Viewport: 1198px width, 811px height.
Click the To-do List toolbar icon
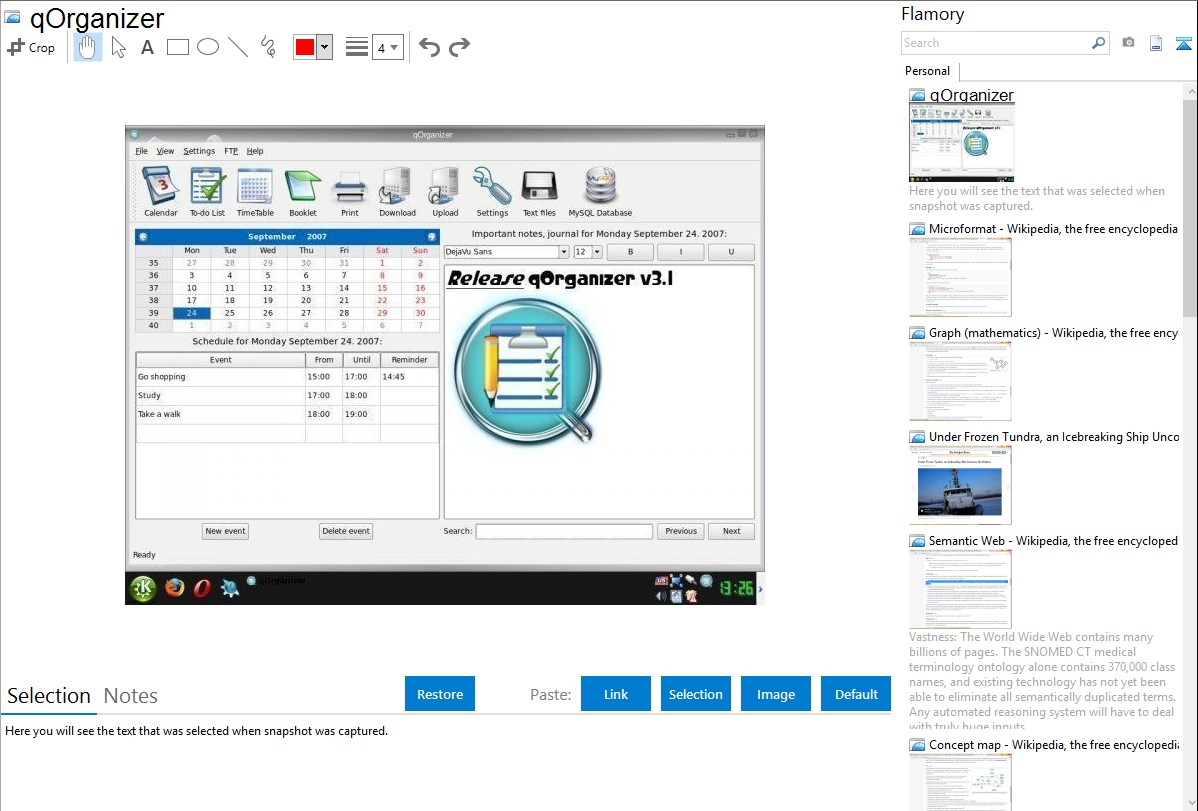point(207,192)
